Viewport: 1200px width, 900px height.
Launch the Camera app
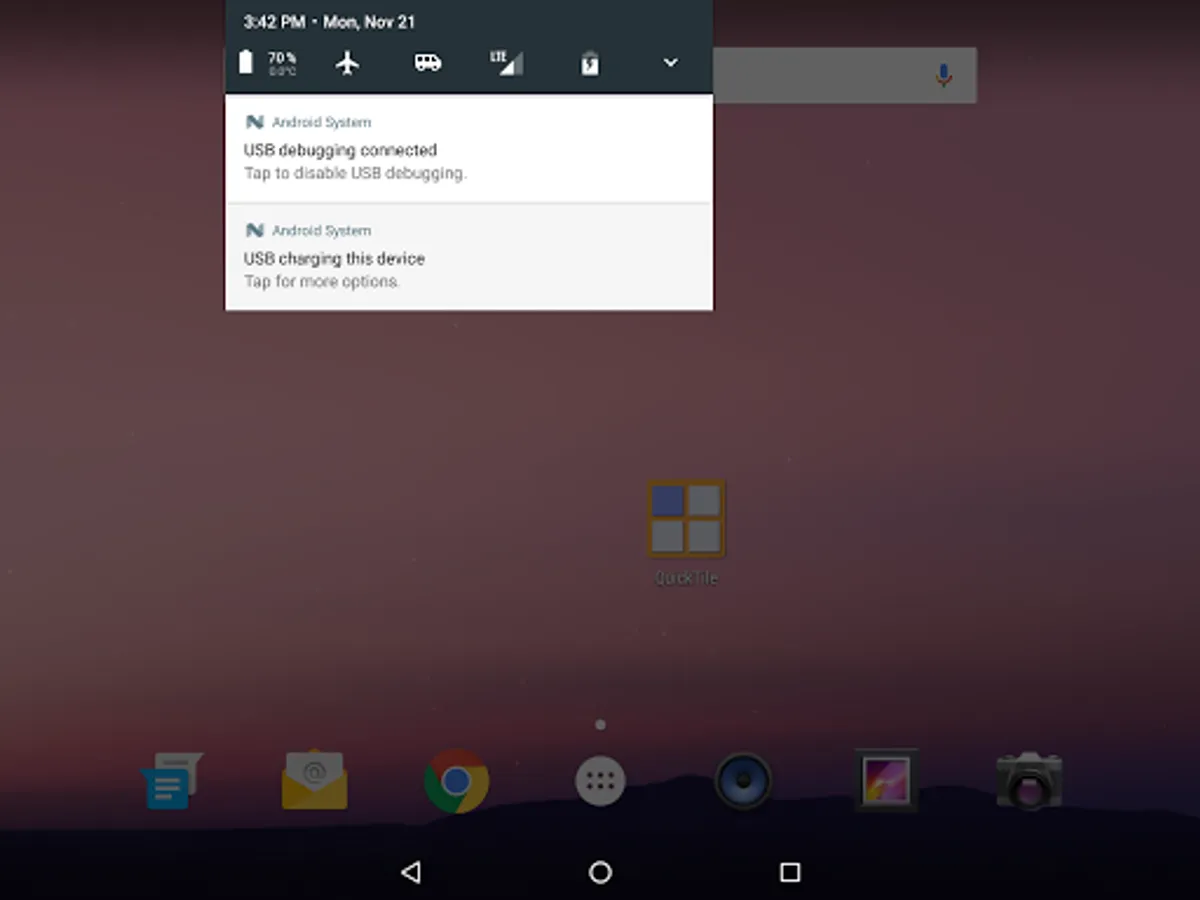pyautogui.click(x=1029, y=781)
